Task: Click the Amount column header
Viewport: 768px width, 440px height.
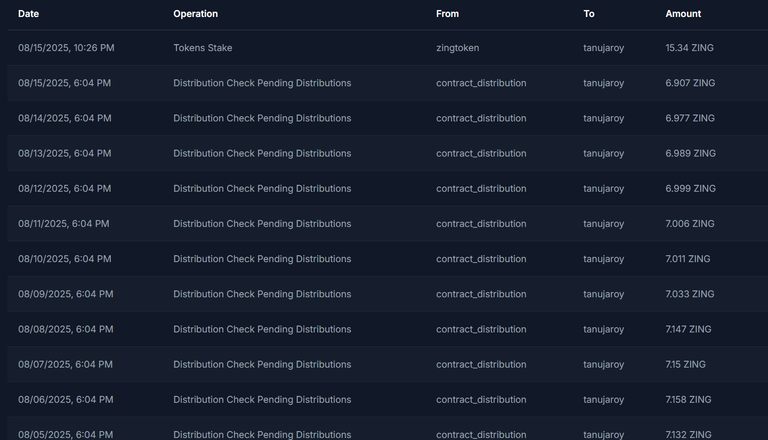Action: pyautogui.click(x=683, y=14)
